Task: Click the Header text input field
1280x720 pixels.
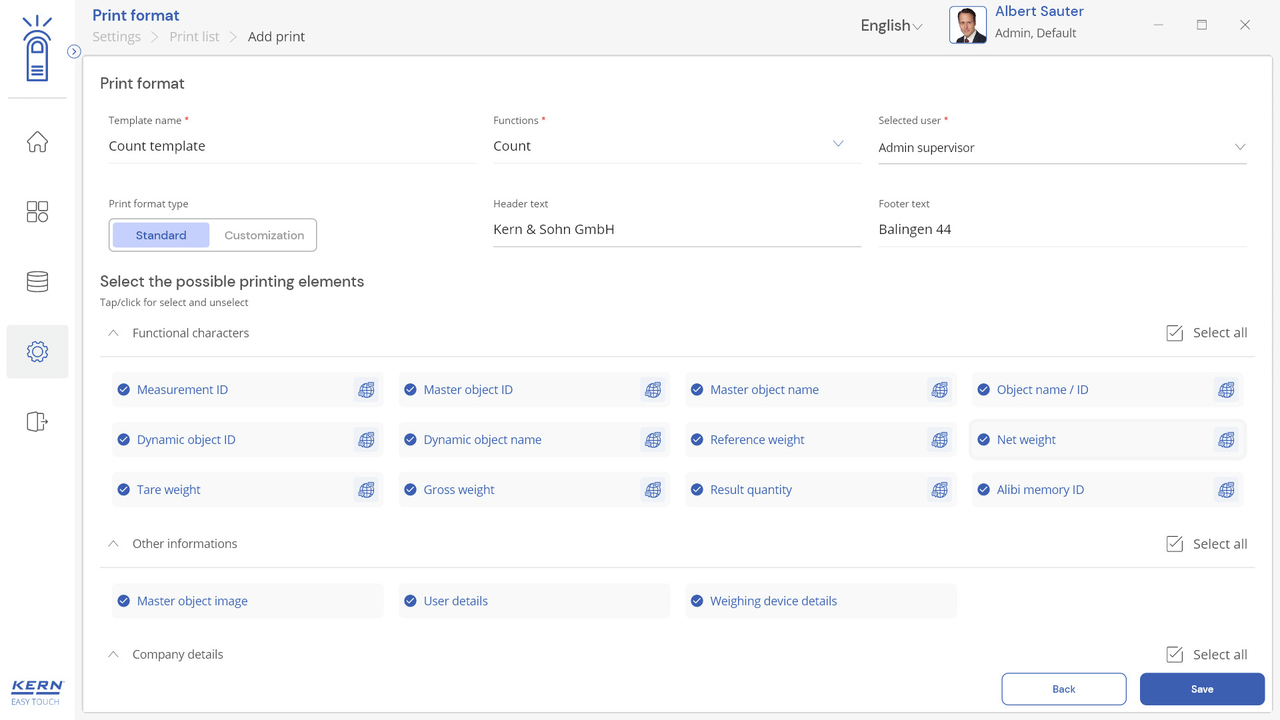Action: tap(677, 229)
